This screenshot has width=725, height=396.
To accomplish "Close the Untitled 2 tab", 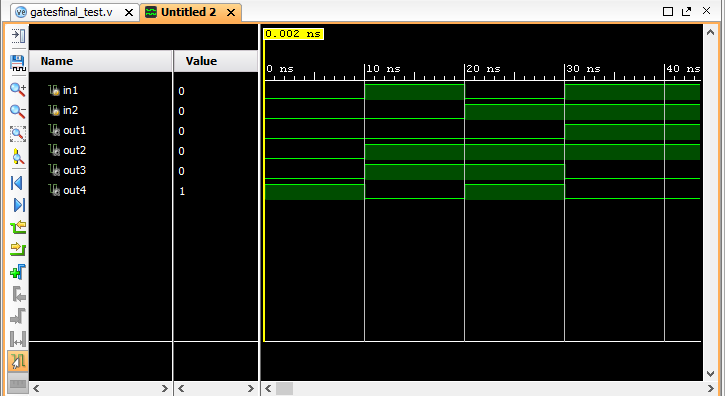I will click(x=231, y=12).
